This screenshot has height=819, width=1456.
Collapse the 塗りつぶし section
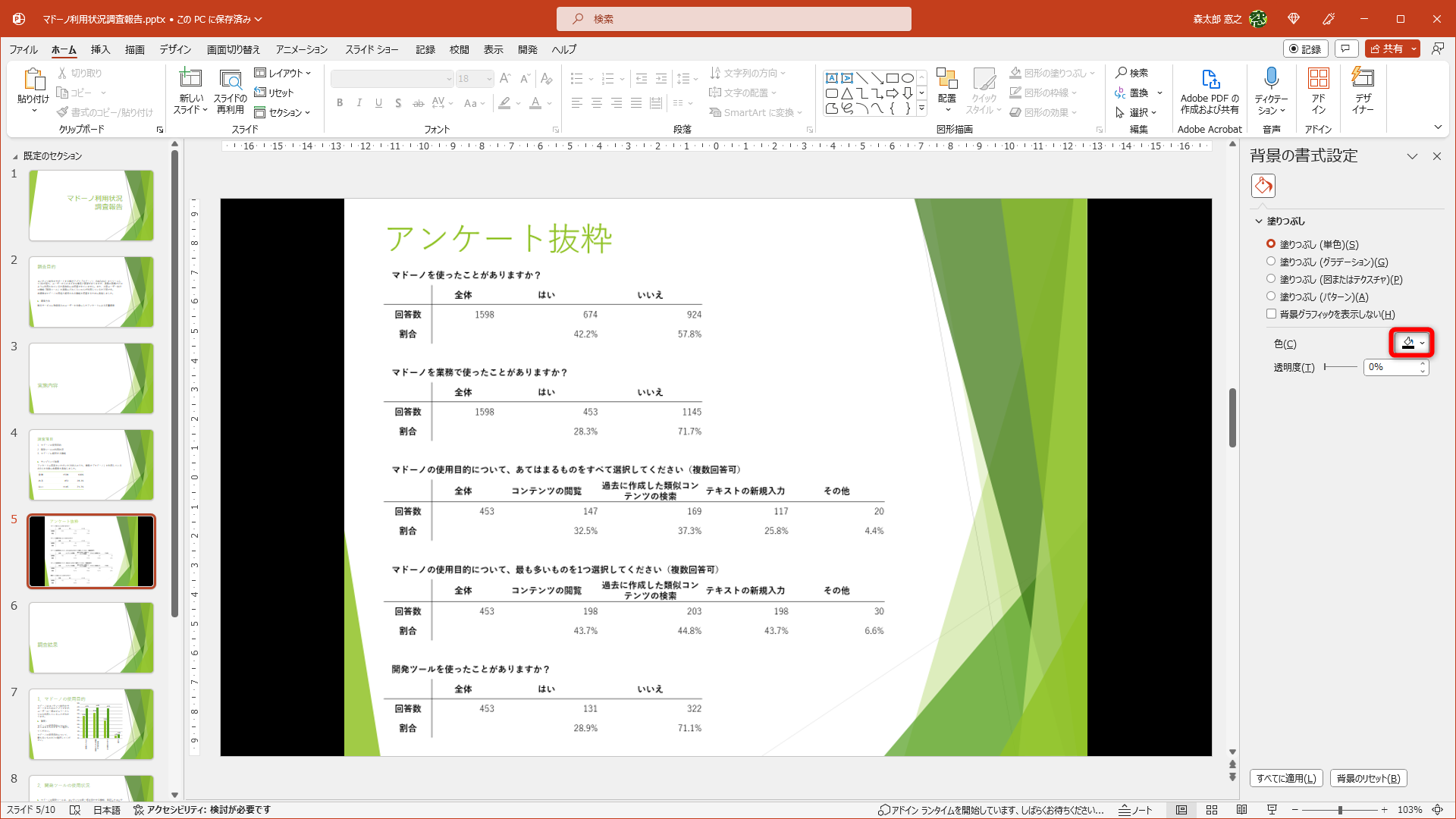click(1259, 221)
